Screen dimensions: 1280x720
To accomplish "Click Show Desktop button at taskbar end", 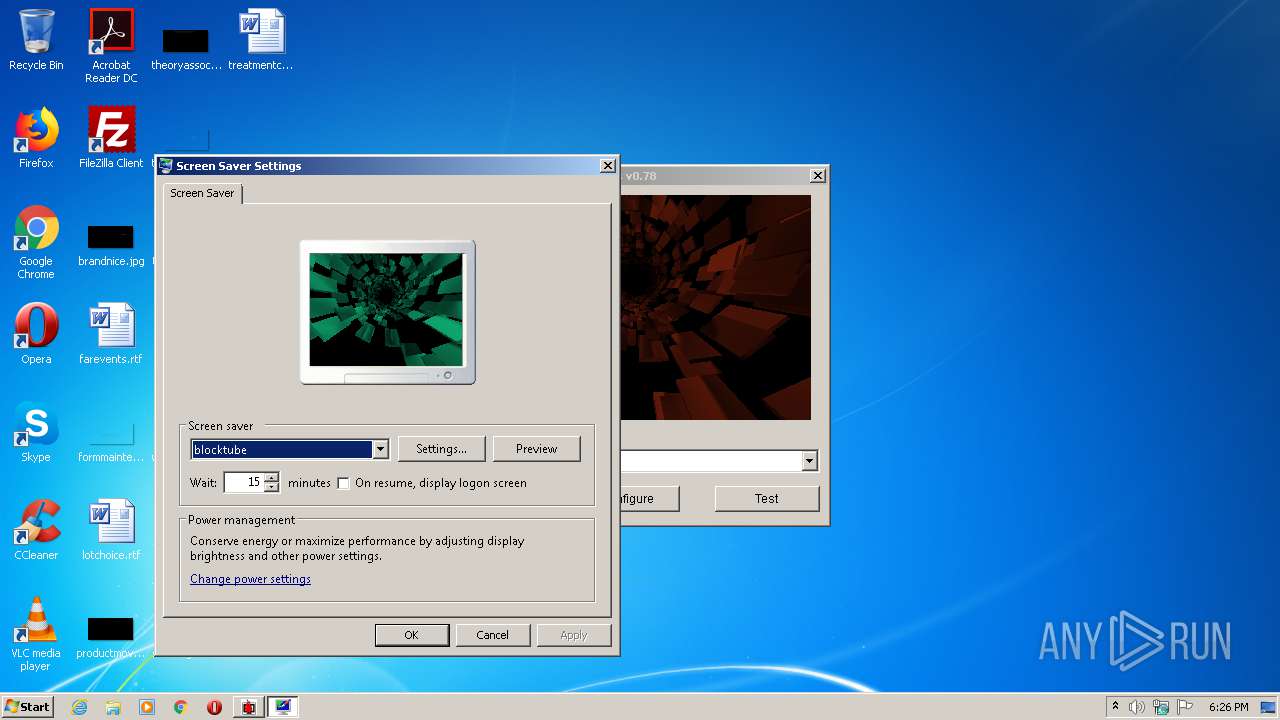I will point(1268,707).
